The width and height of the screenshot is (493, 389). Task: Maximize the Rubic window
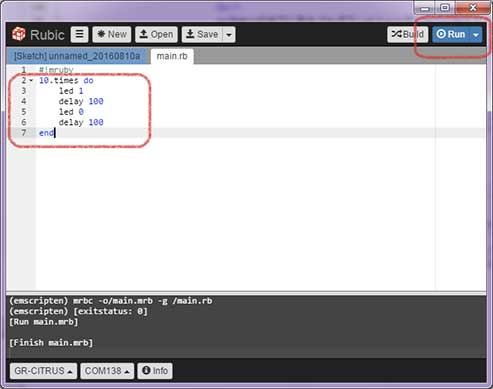tap(445, 7)
